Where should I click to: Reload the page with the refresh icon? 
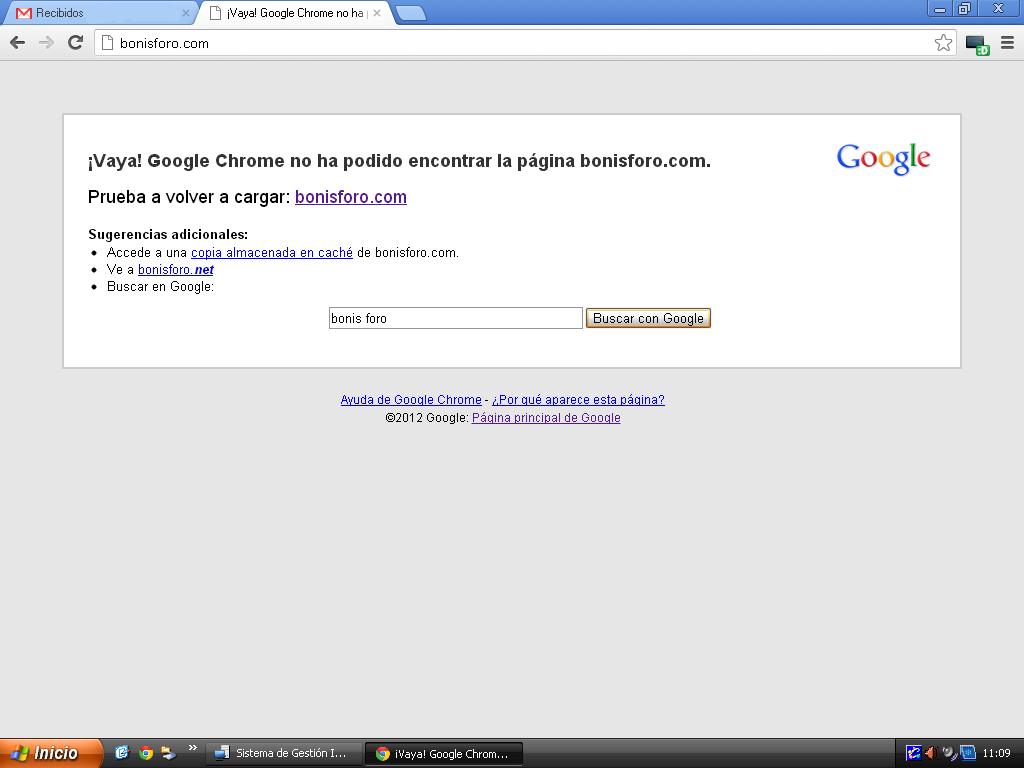pyautogui.click(x=76, y=43)
